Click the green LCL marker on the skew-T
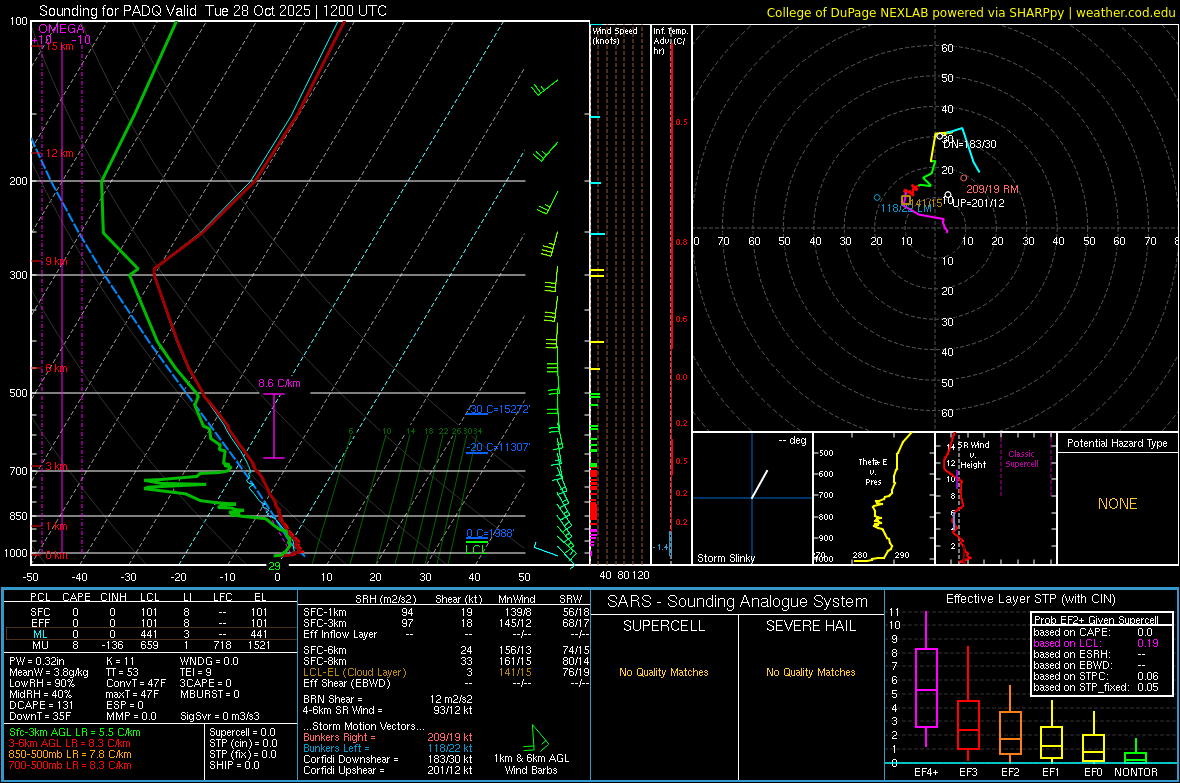Viewport: 1180px width, 783px height. 475,550
